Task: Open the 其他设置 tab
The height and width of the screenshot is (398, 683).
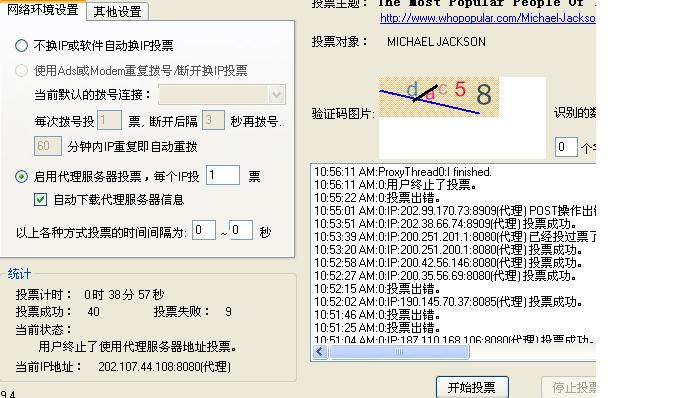Action: tap(117, 11)
